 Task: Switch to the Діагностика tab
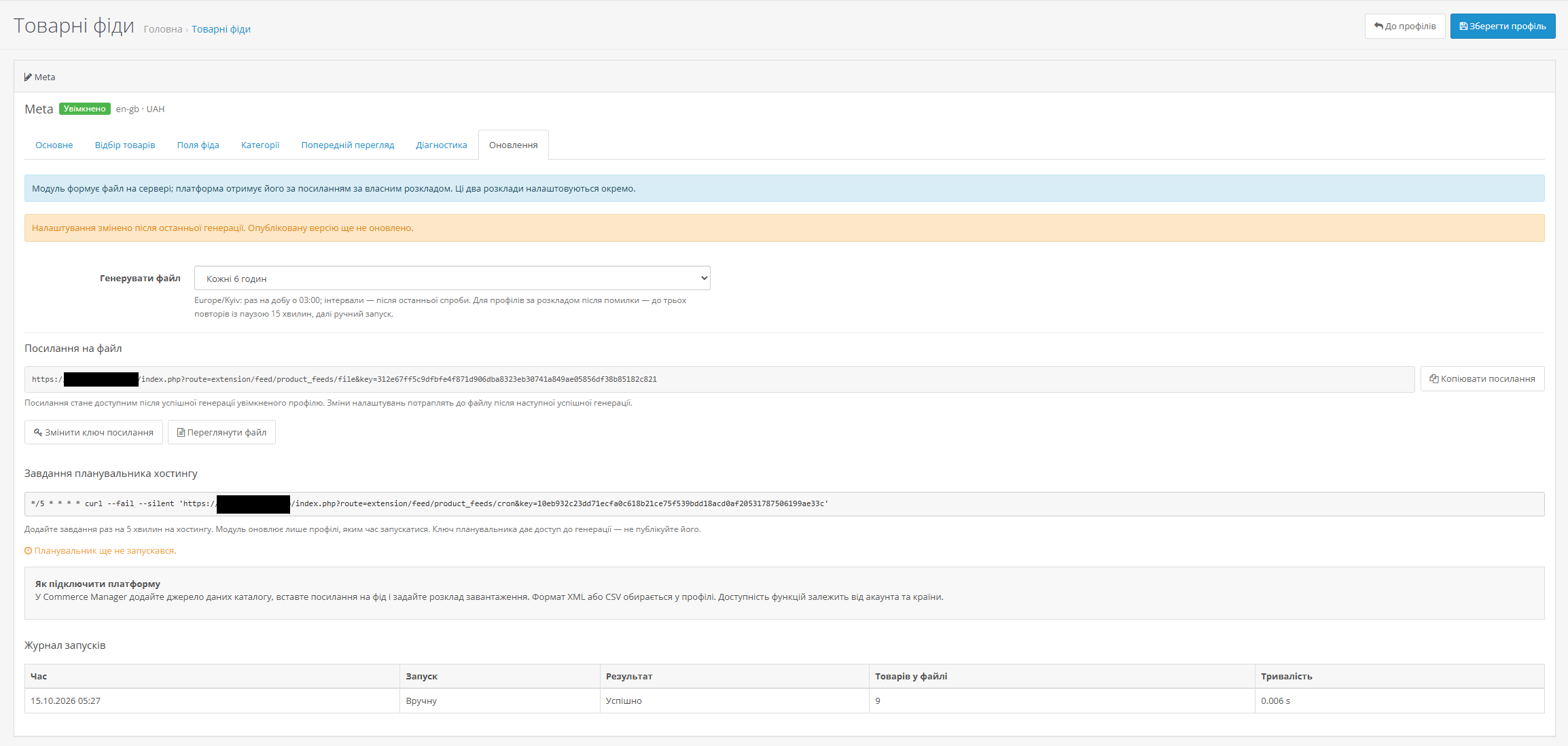pos(442,145)
